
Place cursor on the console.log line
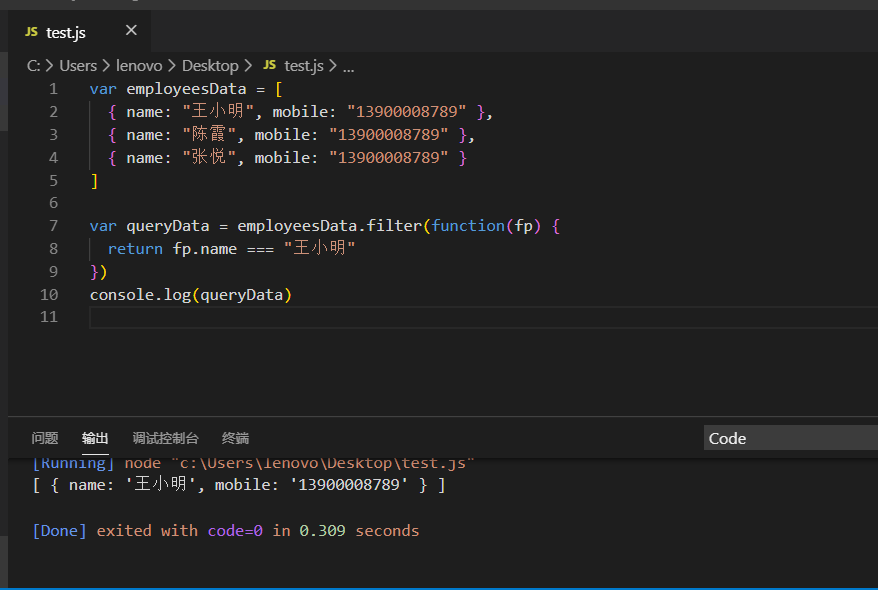[190, 294]
